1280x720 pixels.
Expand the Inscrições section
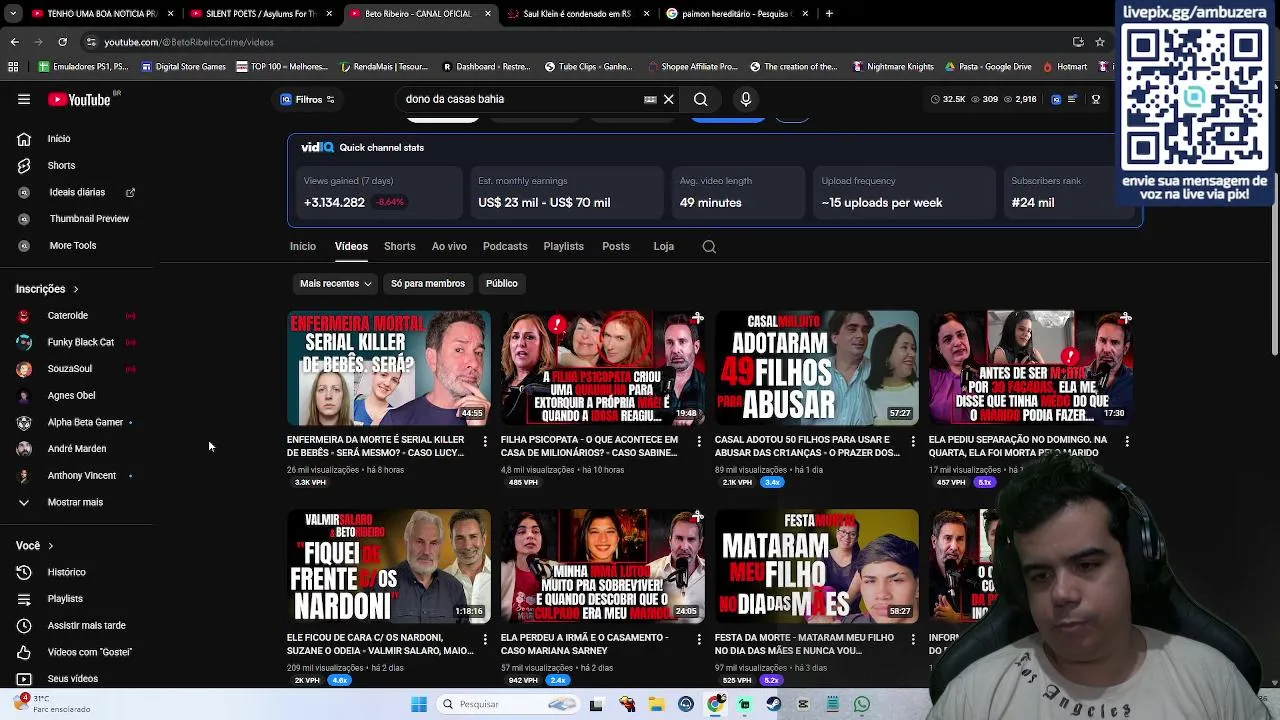tap(47, 289)
